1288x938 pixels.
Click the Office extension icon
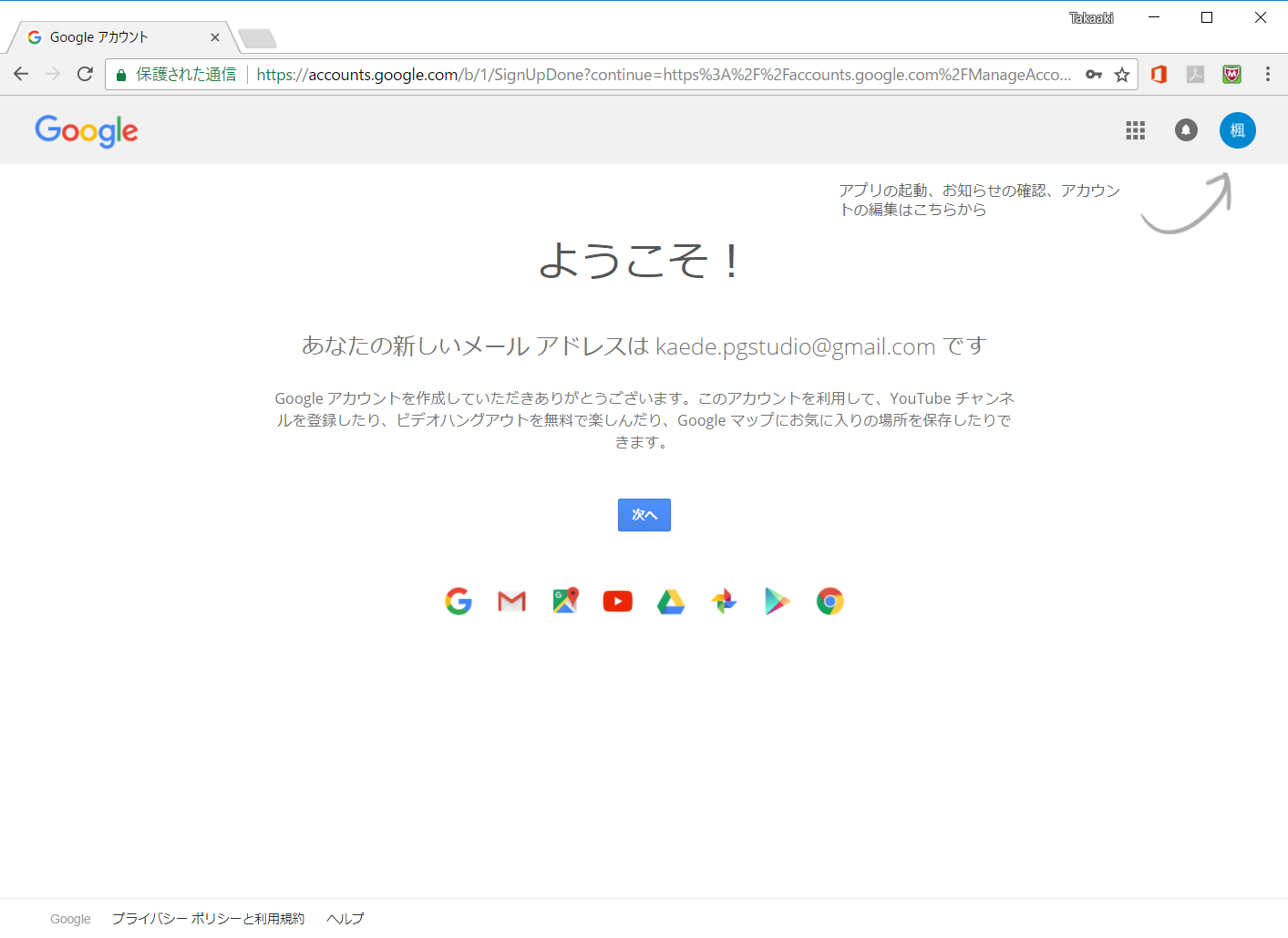(1159, 75)
